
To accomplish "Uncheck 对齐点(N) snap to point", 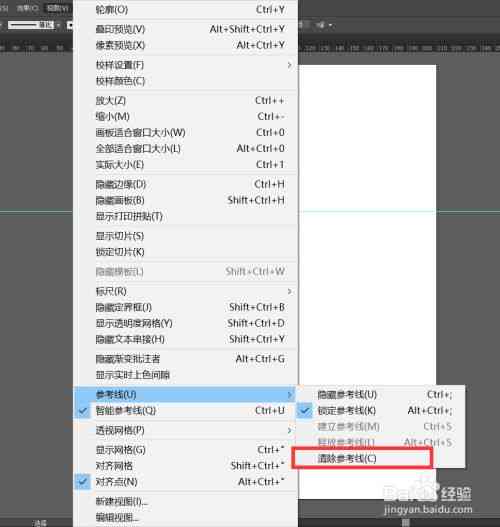I will 185,482.
